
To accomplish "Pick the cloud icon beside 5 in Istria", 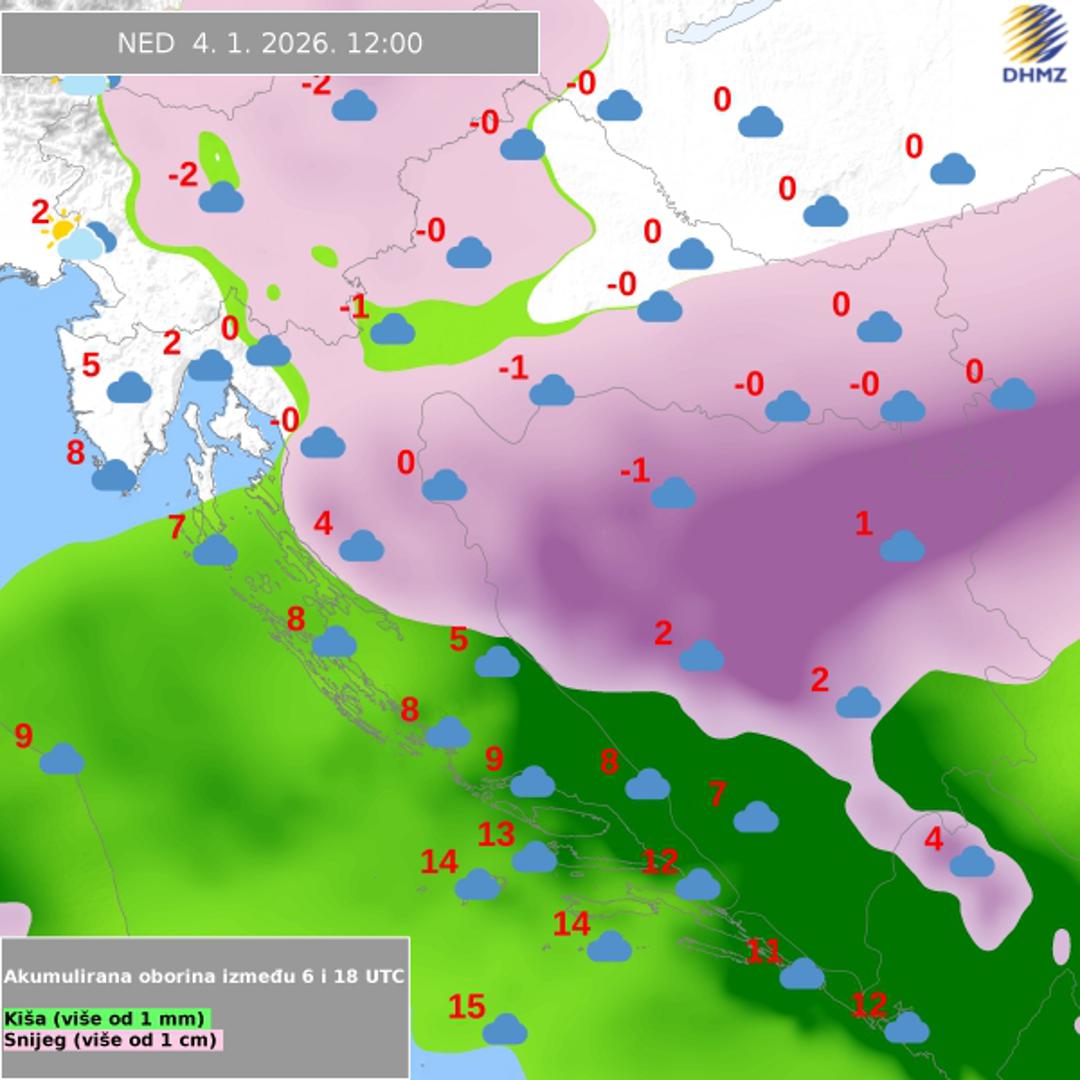I will pyautogui.click(x=129, y=387).
